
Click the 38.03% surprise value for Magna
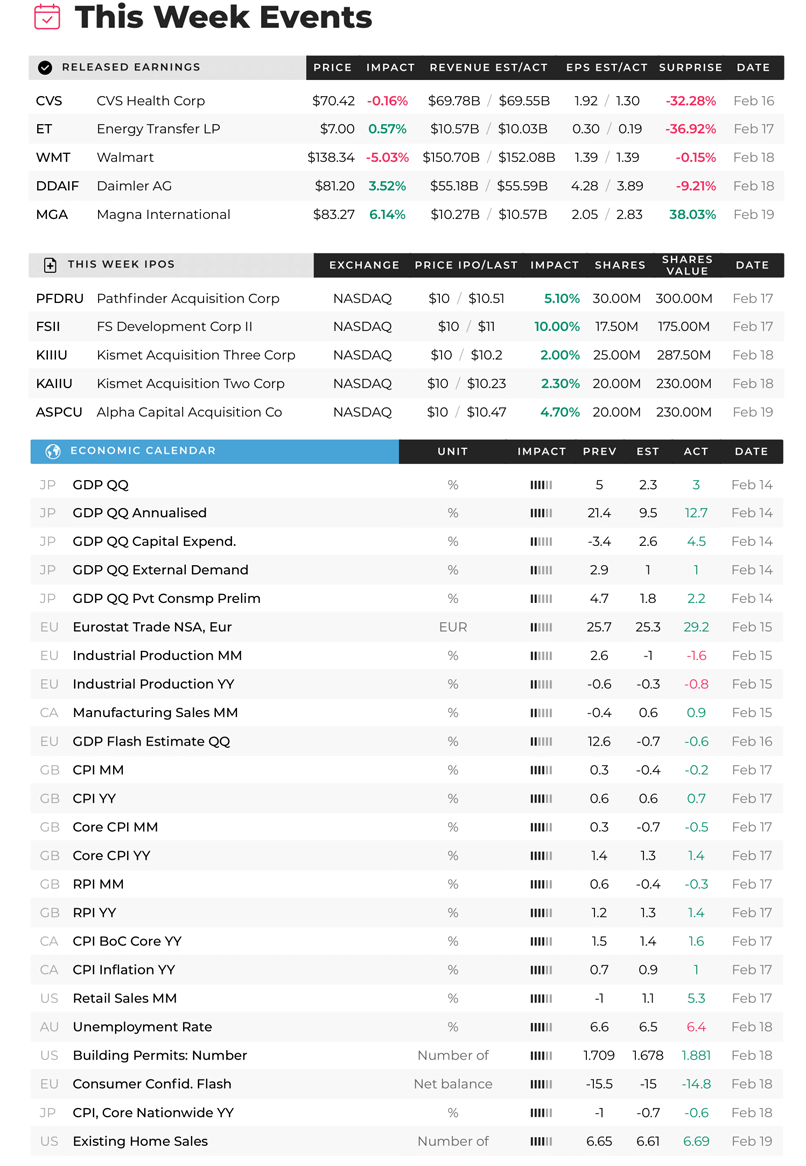[x=692, y=215]
